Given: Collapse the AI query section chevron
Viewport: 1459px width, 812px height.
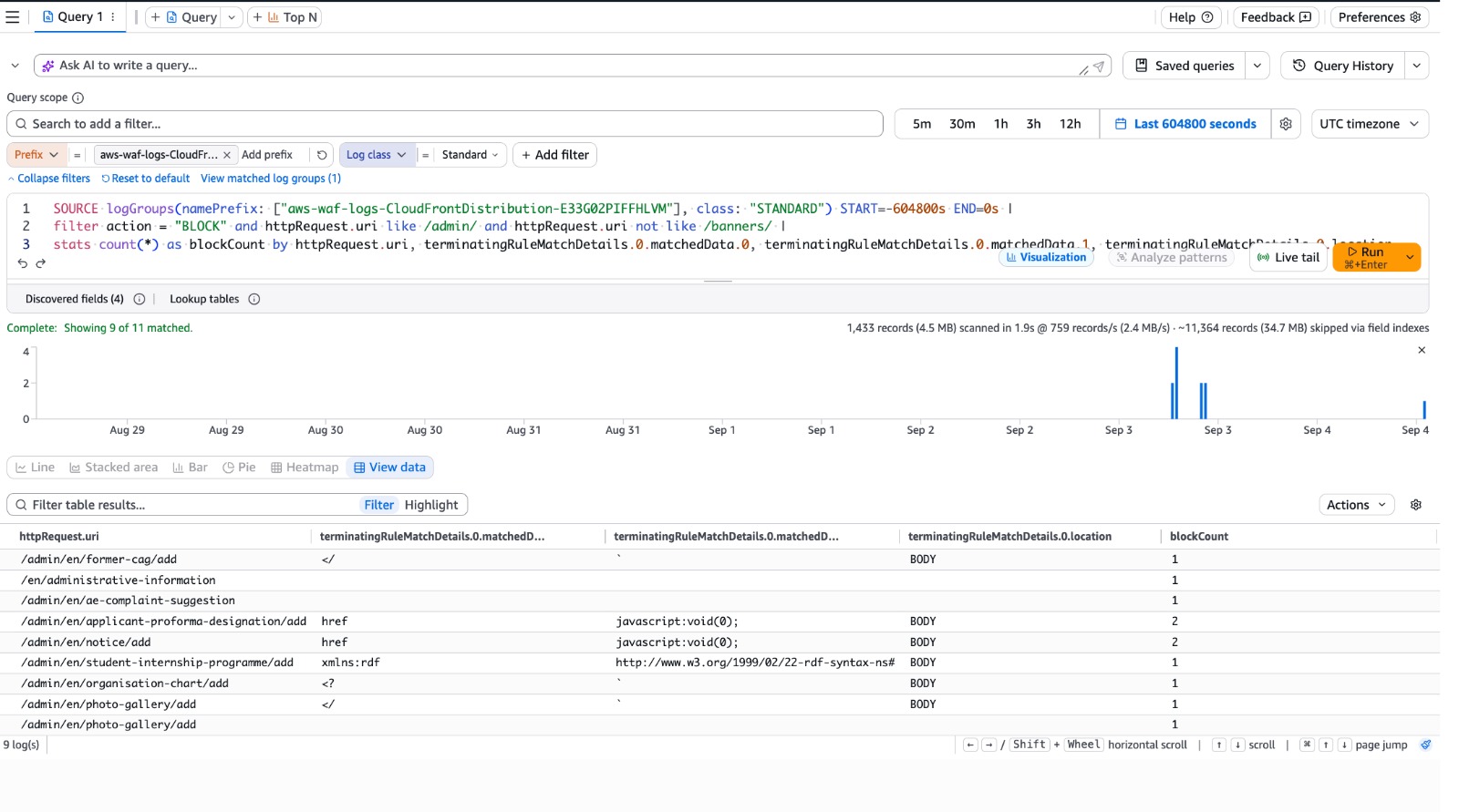Looking at the screenshot, I should [15, 66].
